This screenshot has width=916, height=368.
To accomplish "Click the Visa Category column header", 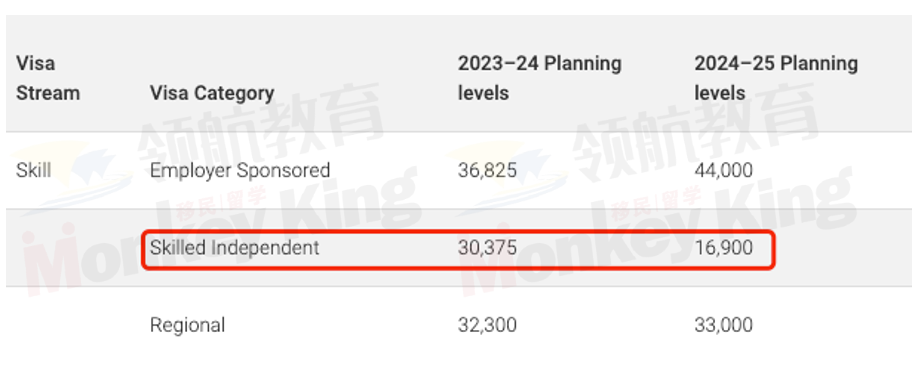I will [211, 93].
